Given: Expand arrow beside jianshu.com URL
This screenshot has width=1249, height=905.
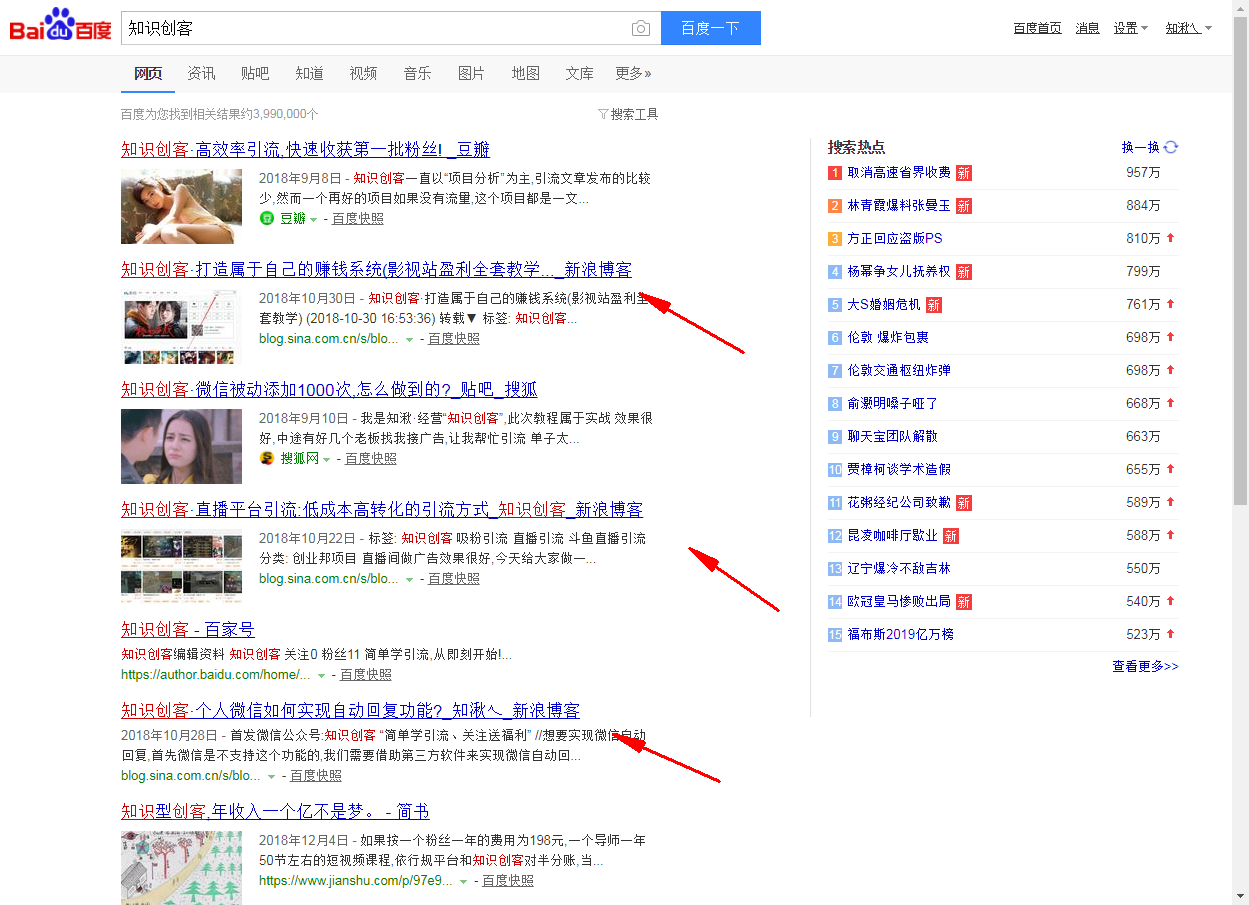Looking at the screenshot, I should (x=463, y=882).
